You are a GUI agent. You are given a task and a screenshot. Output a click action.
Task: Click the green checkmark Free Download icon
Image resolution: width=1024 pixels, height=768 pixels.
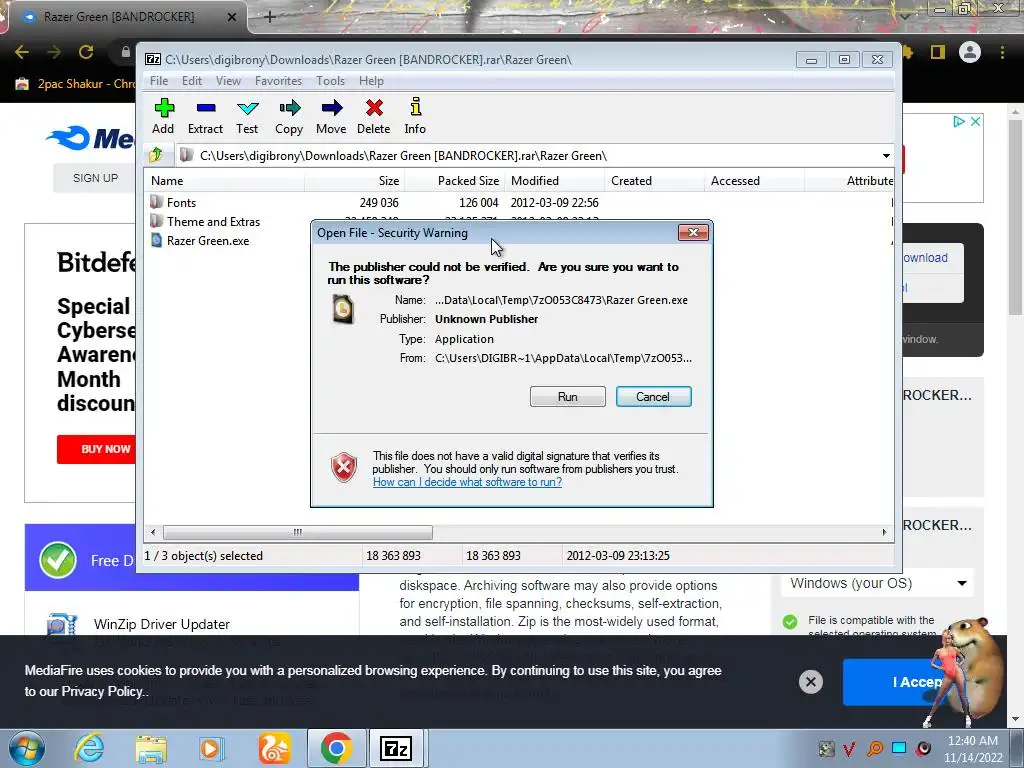(x=57, y=560)
